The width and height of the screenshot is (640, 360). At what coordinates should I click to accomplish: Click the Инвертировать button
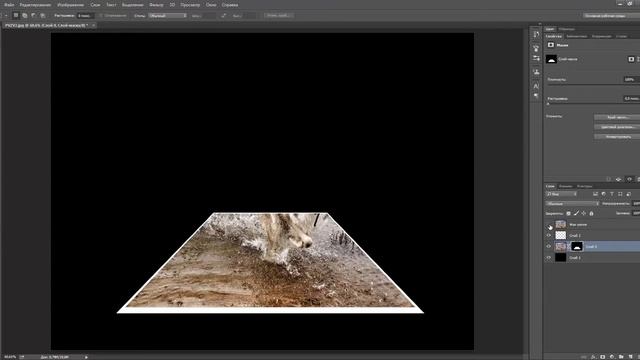click(x=617, y=137)
